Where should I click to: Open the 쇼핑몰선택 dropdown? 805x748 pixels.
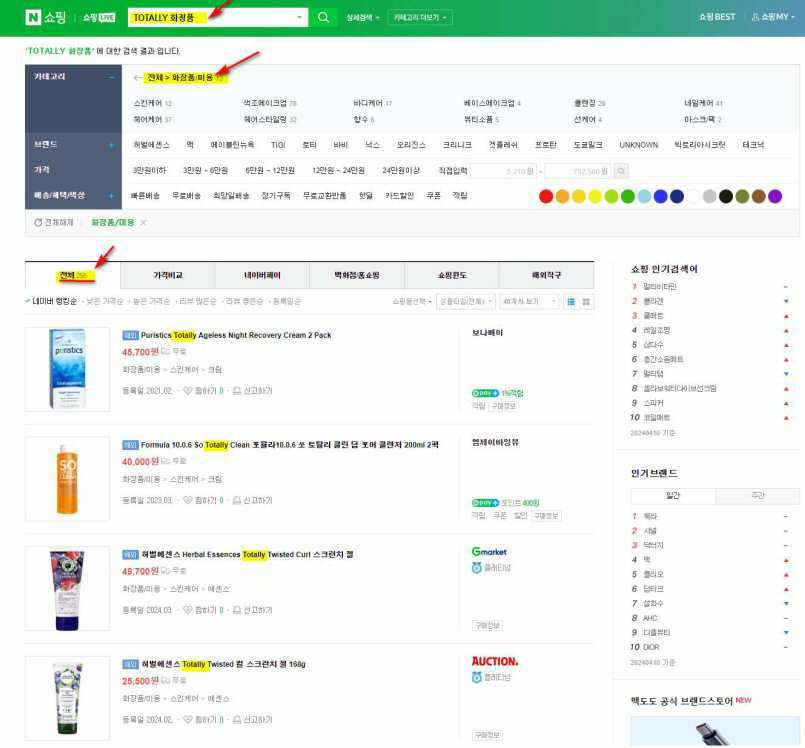click(x=412, y=301)
